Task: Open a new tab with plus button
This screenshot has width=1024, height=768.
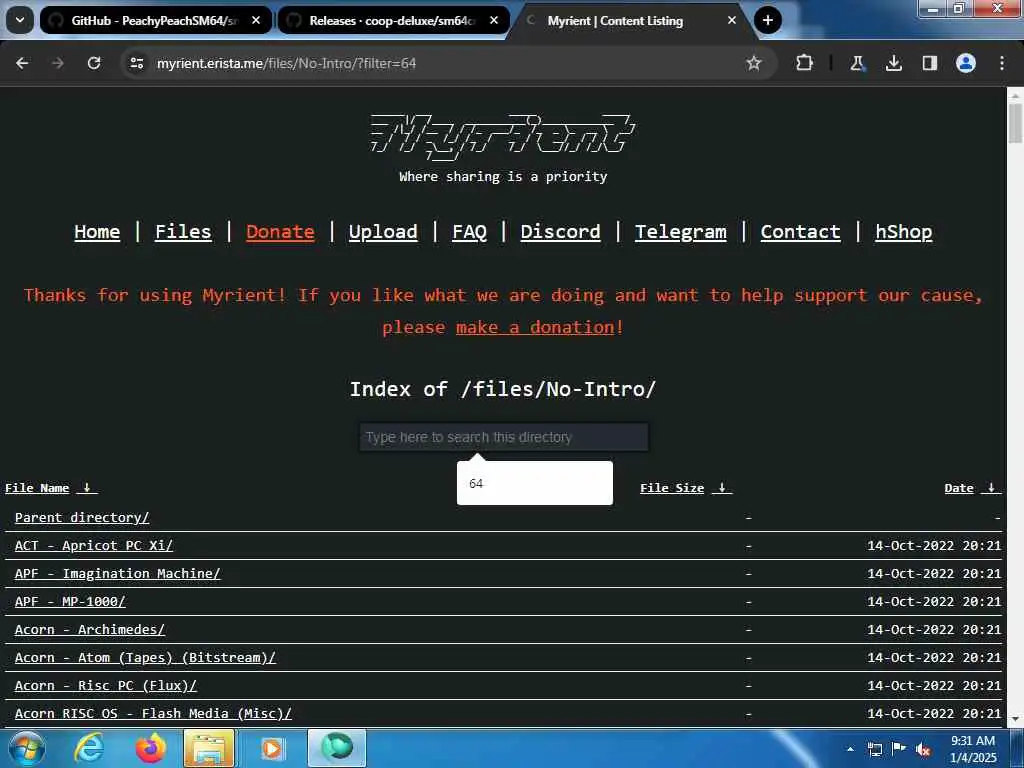Action: coord(767,20)
